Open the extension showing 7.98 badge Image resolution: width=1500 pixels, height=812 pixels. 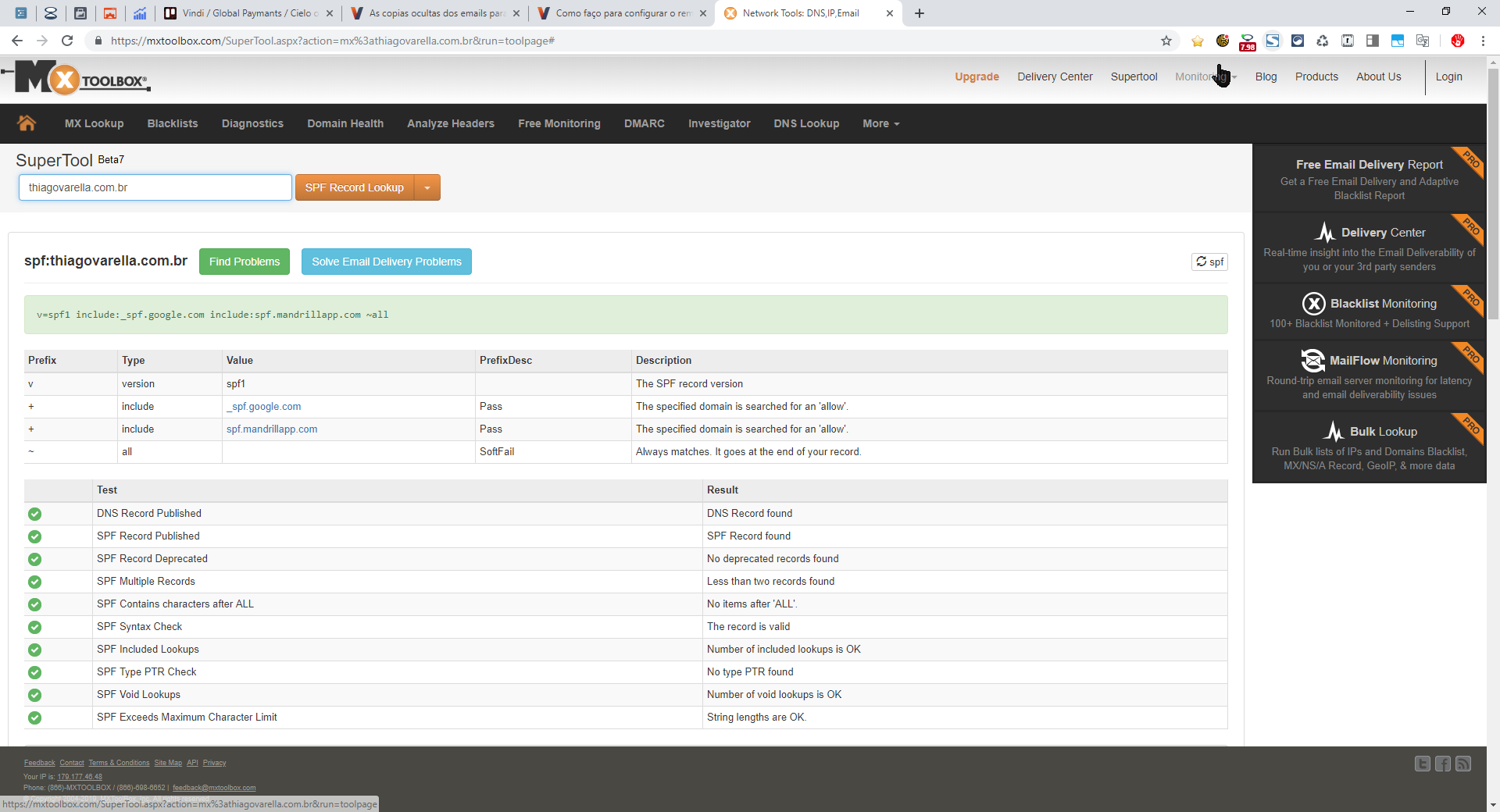pyautogui.click(x=1248, y=41)
